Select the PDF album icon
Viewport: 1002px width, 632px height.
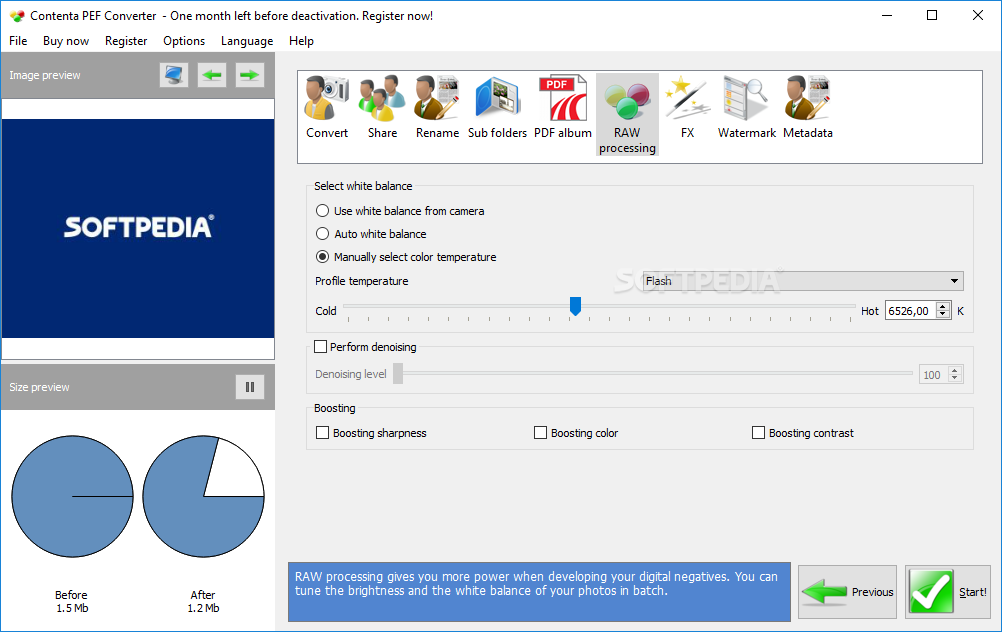(562, 107)
